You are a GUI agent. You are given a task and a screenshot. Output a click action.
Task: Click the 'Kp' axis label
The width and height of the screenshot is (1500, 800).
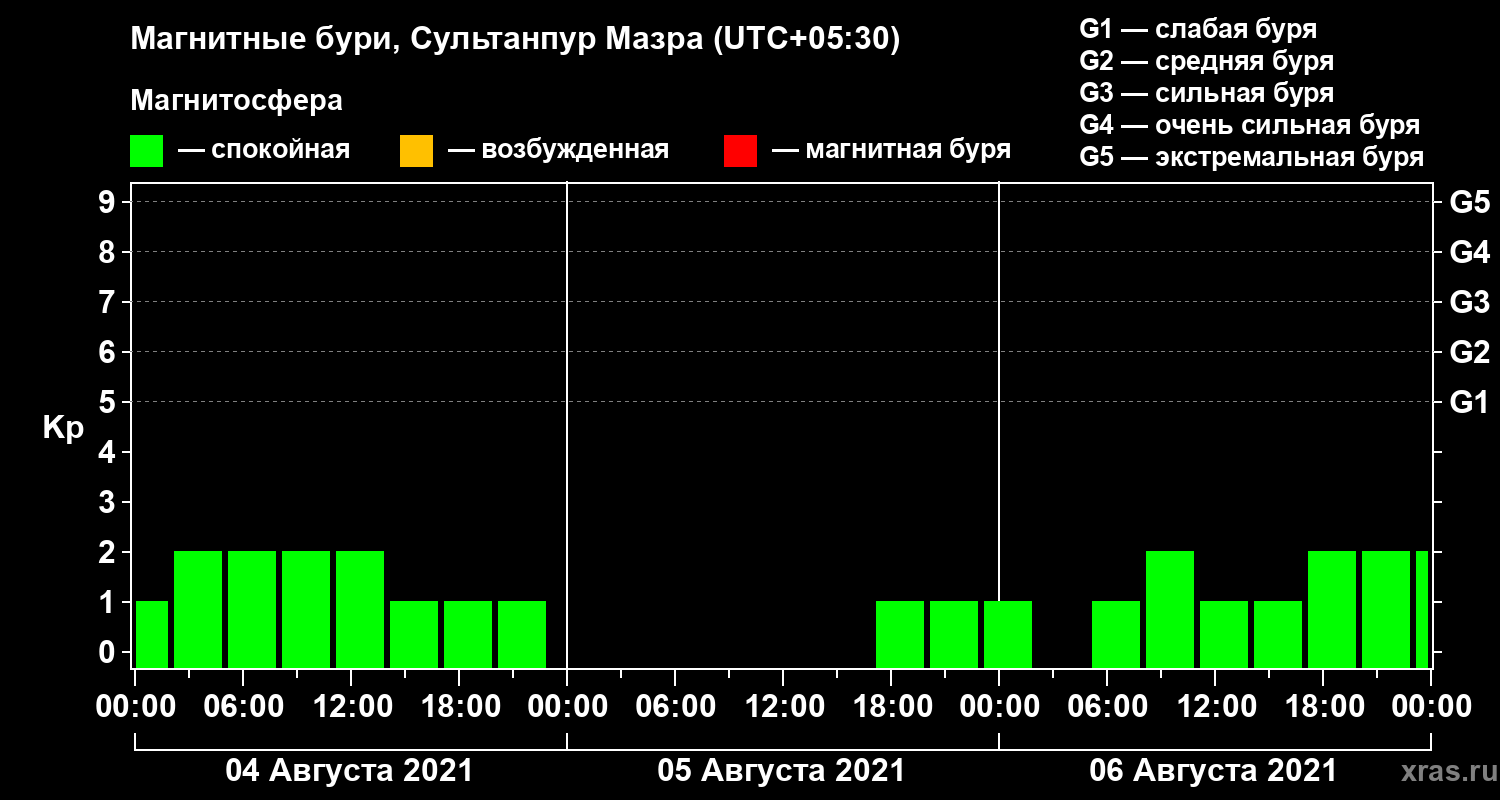[x=63, y=428]
